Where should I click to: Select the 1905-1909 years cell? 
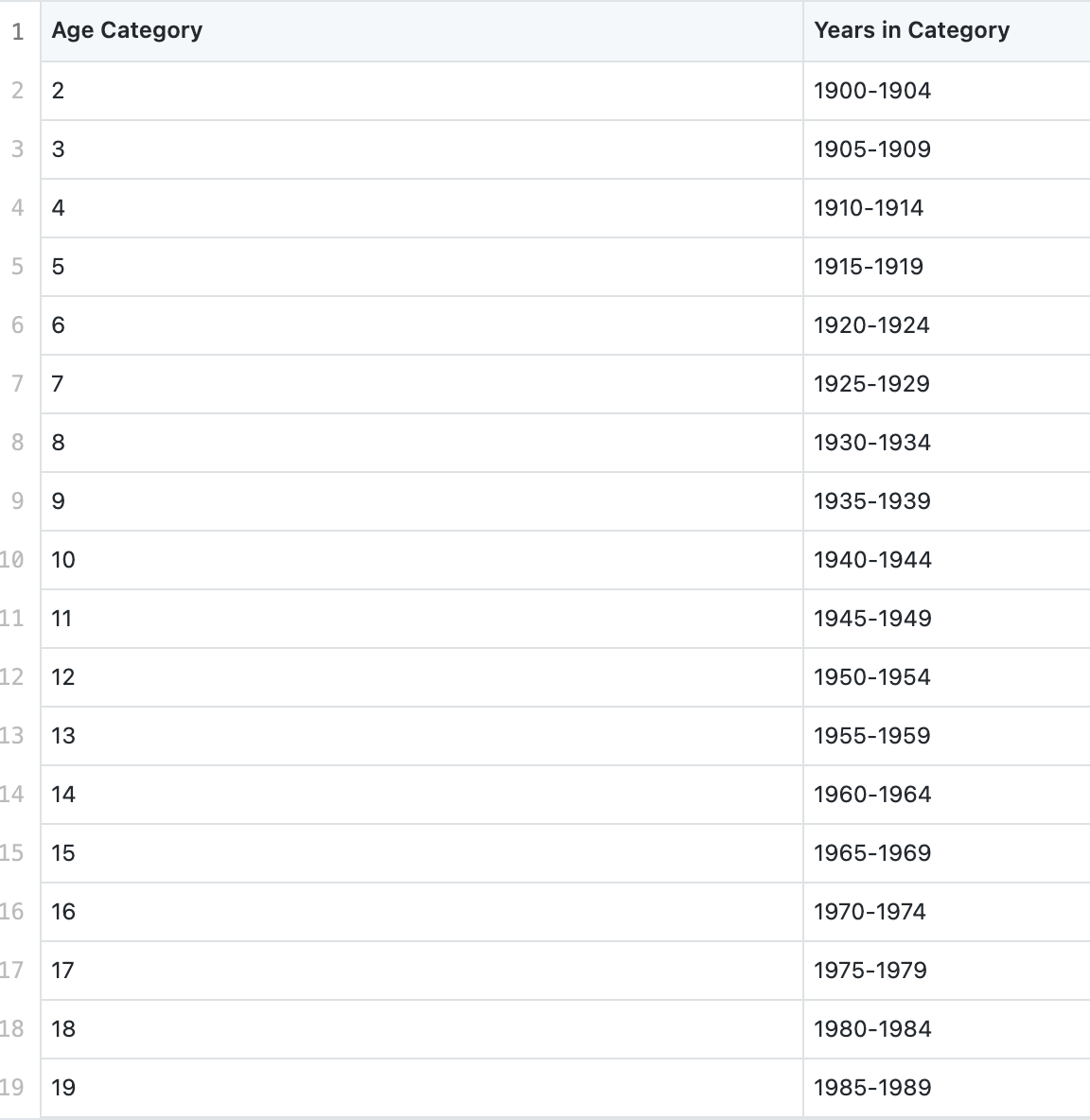[871, 149]
